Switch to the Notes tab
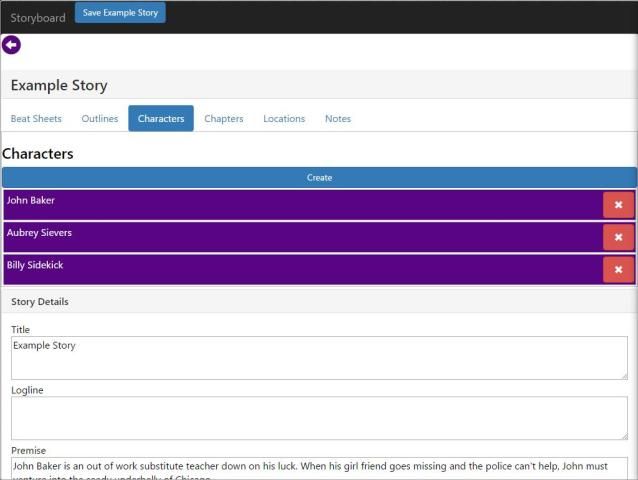Viewport: 638px width, 480px height. (338, 119)
